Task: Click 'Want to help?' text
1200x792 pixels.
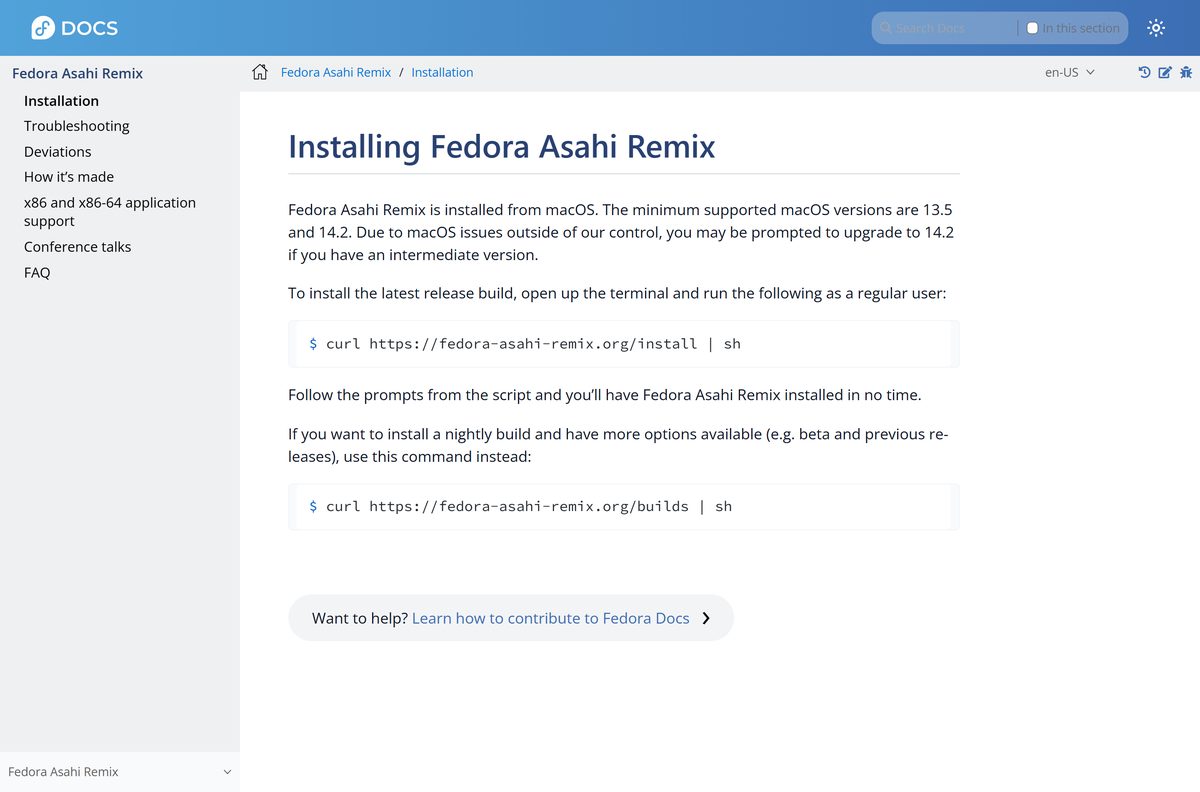Action: (360, 618)
